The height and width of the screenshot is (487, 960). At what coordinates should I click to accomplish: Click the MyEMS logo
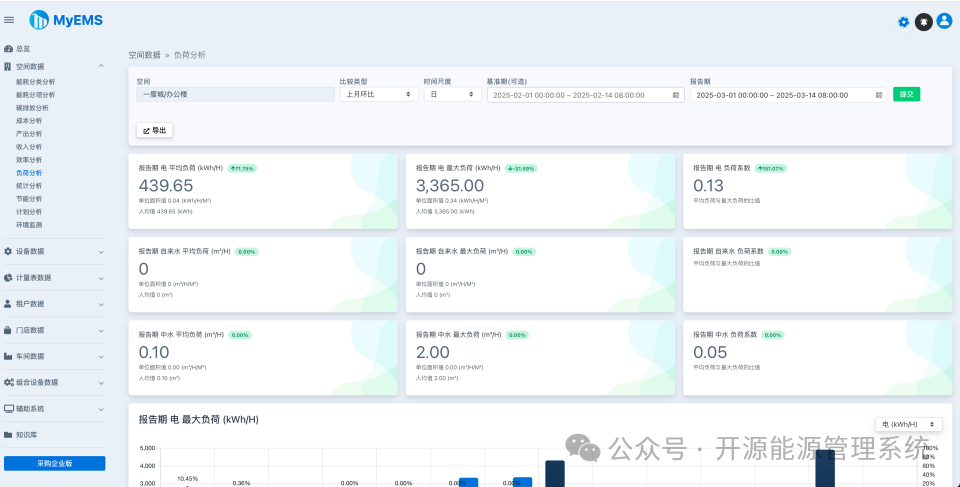point(66,20)
